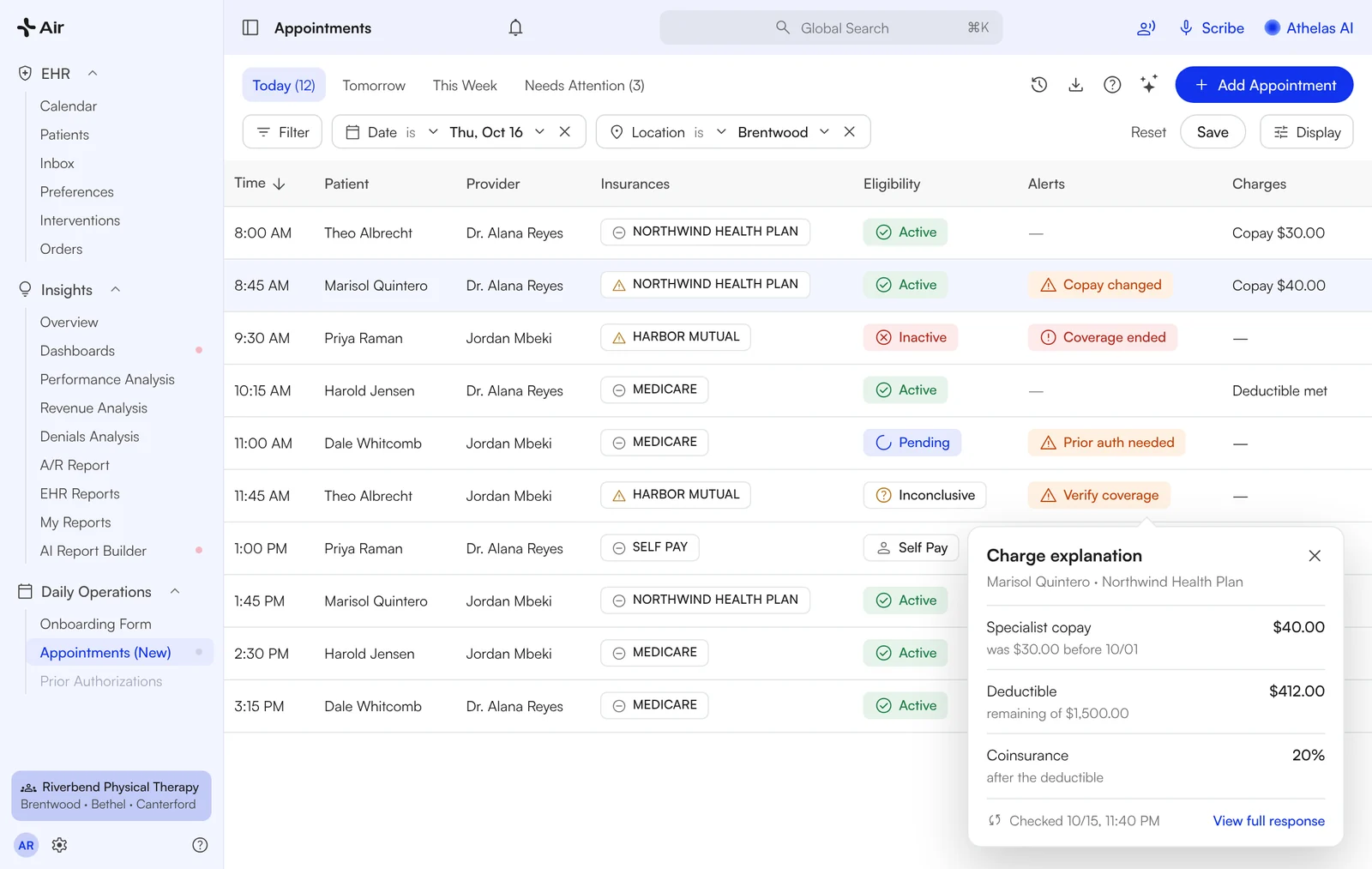Open Inbox in sidebar
Image resolution: width=1372 pixels, height=869 pixels.
(x=57, y=163)
